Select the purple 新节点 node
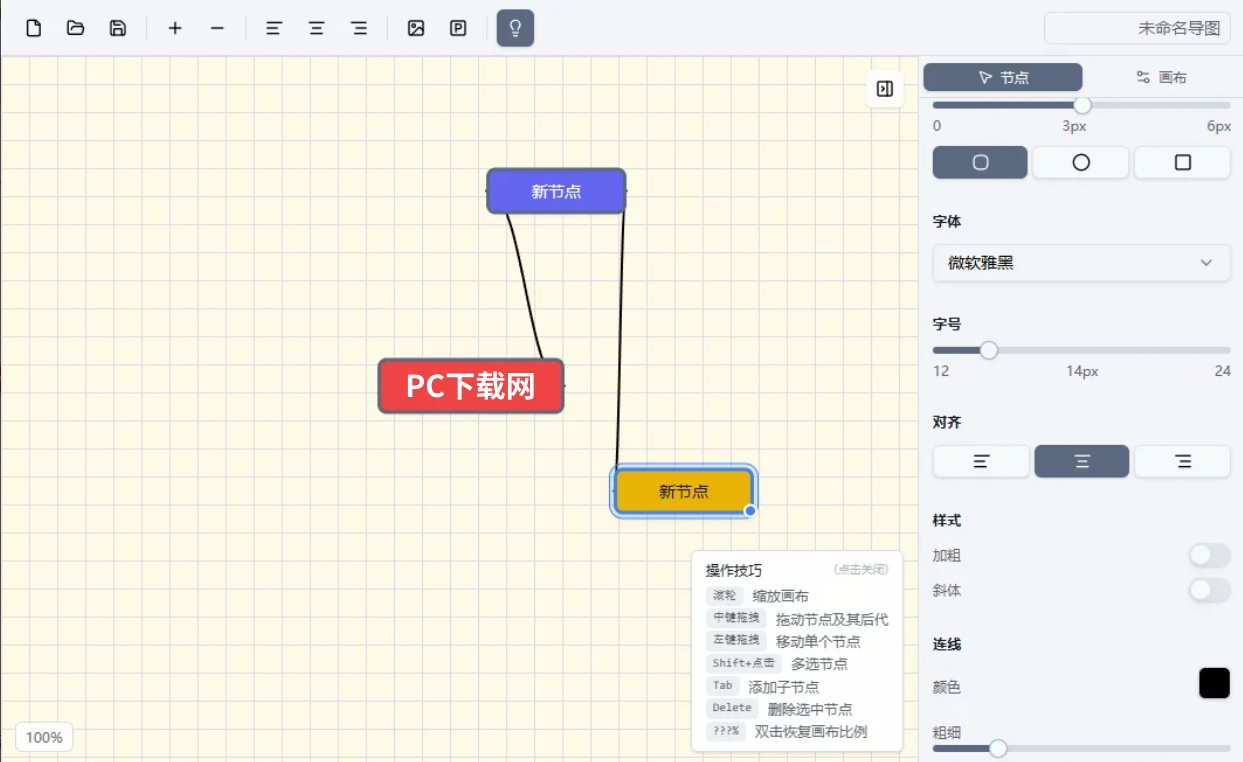Viewport: 1243px width, 762px height. pyautogui.click(x=556, y=191)
